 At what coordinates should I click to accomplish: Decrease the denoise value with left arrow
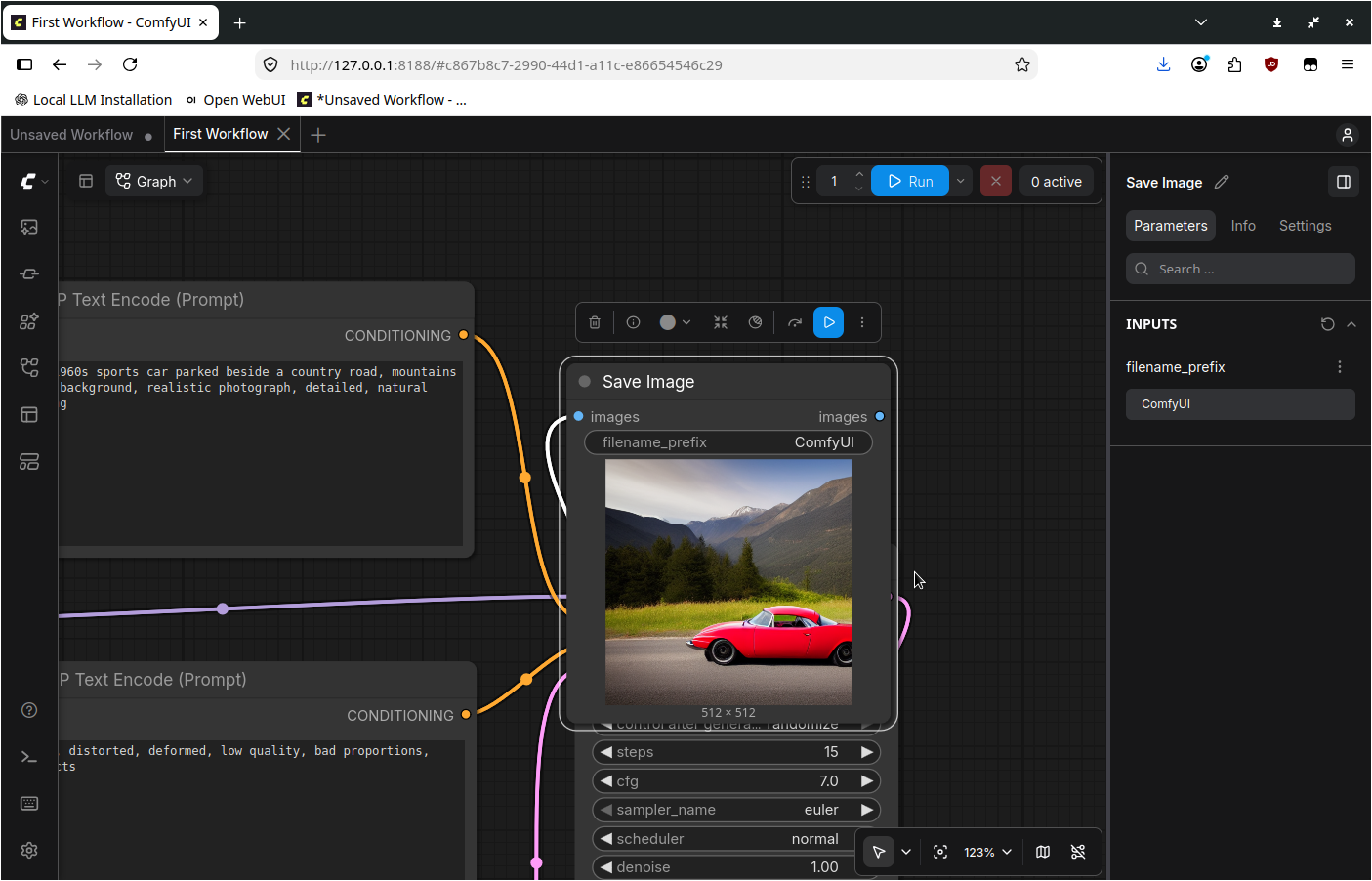point(606,867)
